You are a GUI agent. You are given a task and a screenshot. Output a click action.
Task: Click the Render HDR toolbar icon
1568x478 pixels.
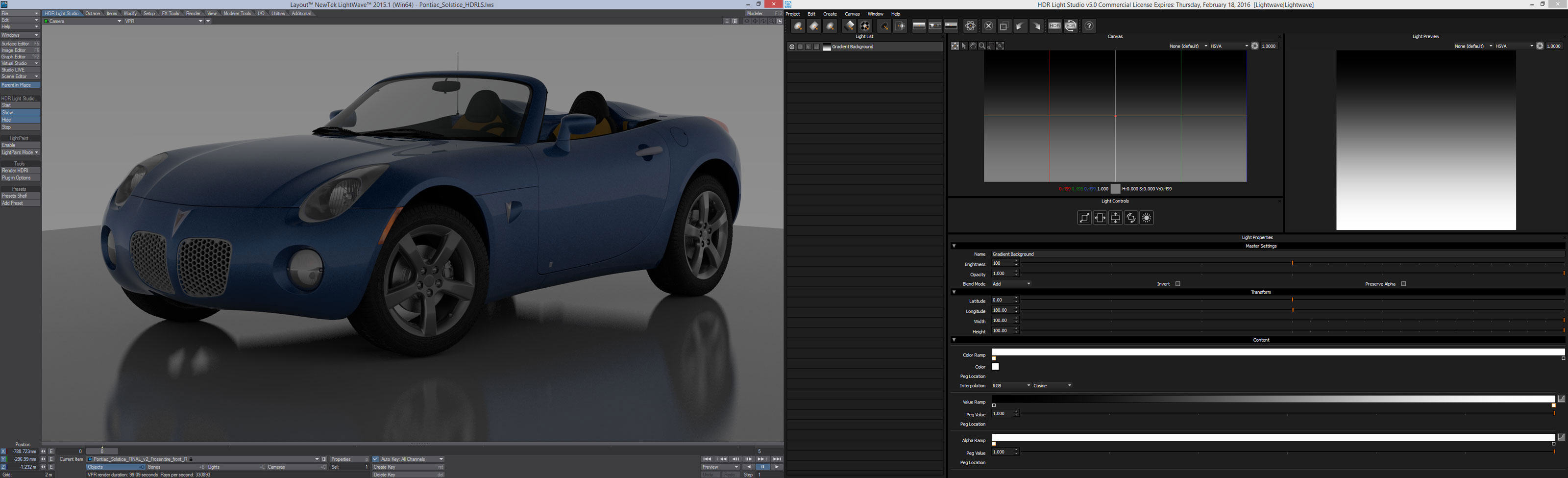[1054, 25]
